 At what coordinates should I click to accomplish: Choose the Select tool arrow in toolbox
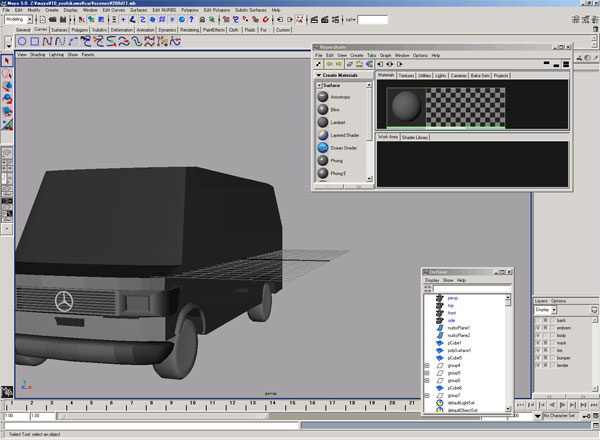point(7,61)
